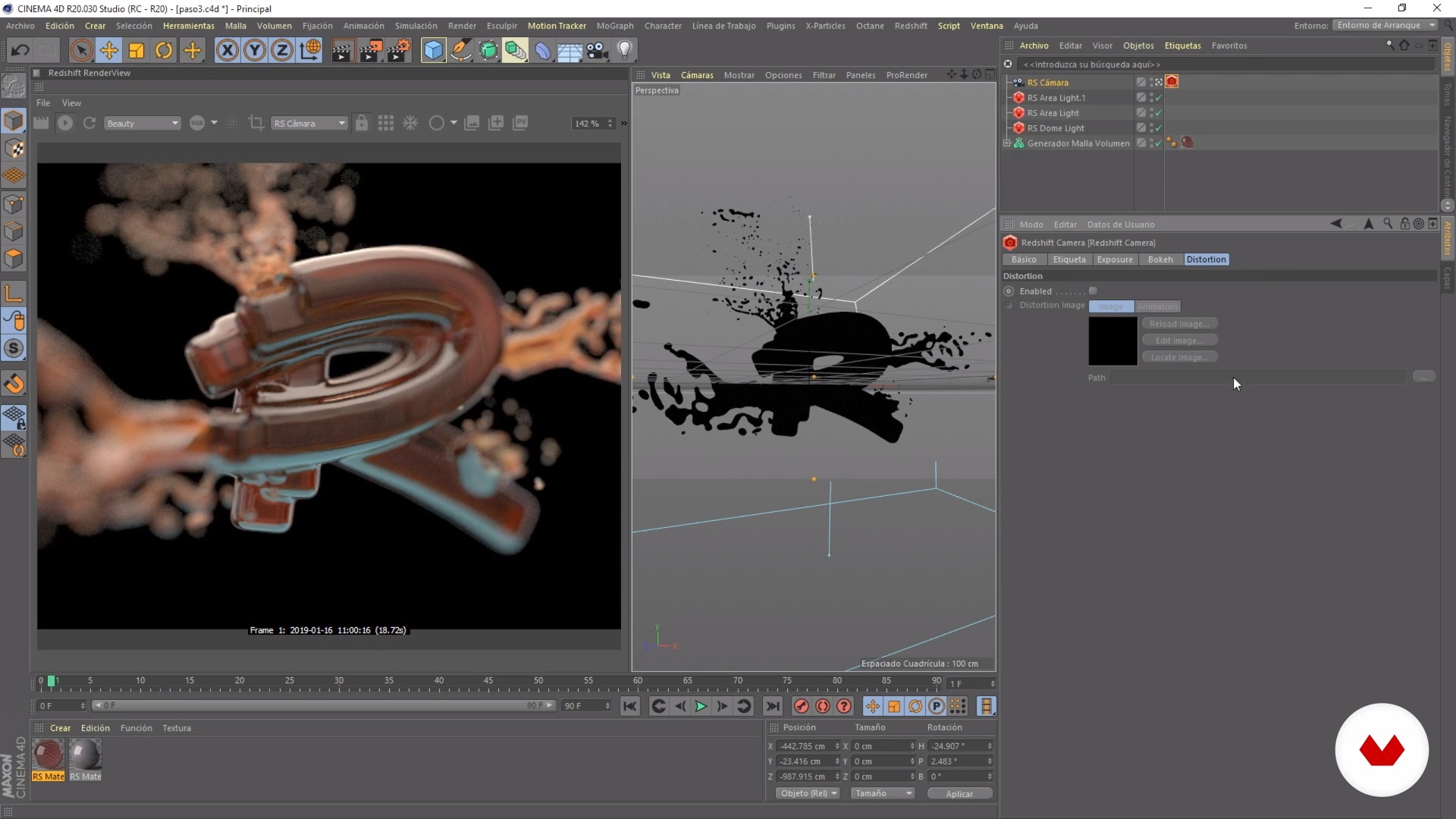Select the spline Pen tool
Image resolution: width=1456 pixels, height=819 pixels.
460,51
